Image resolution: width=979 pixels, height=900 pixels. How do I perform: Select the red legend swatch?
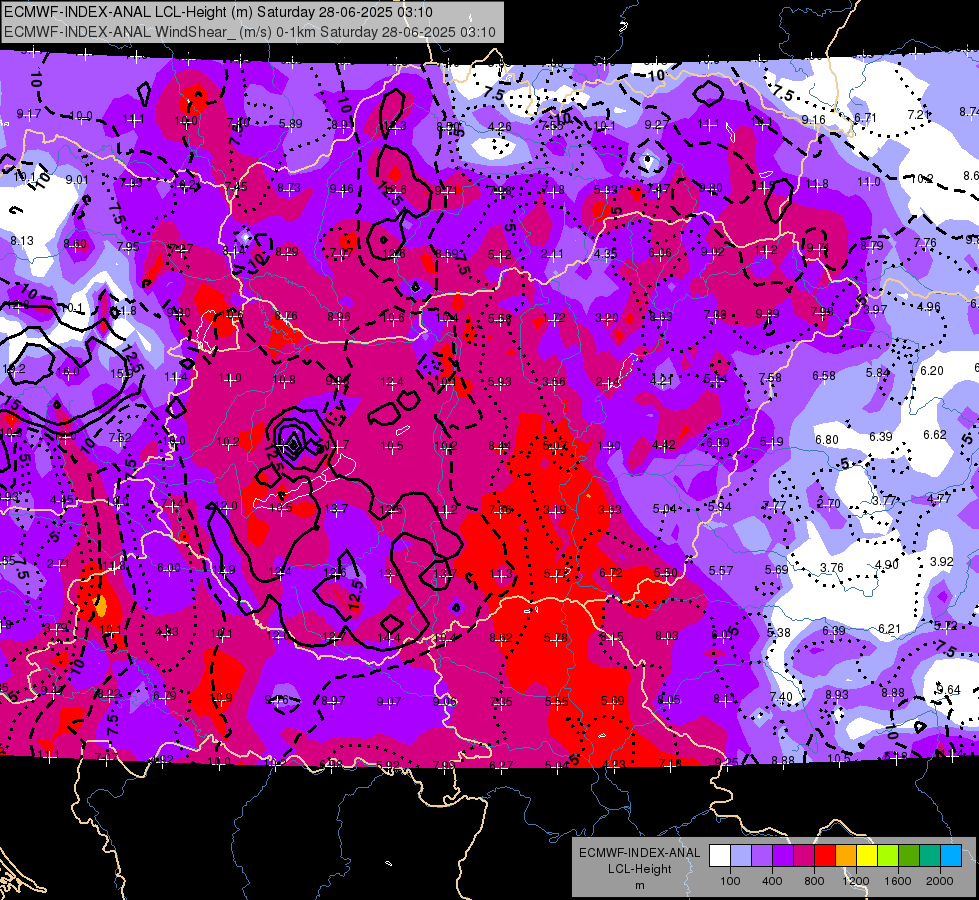(825, 856)
